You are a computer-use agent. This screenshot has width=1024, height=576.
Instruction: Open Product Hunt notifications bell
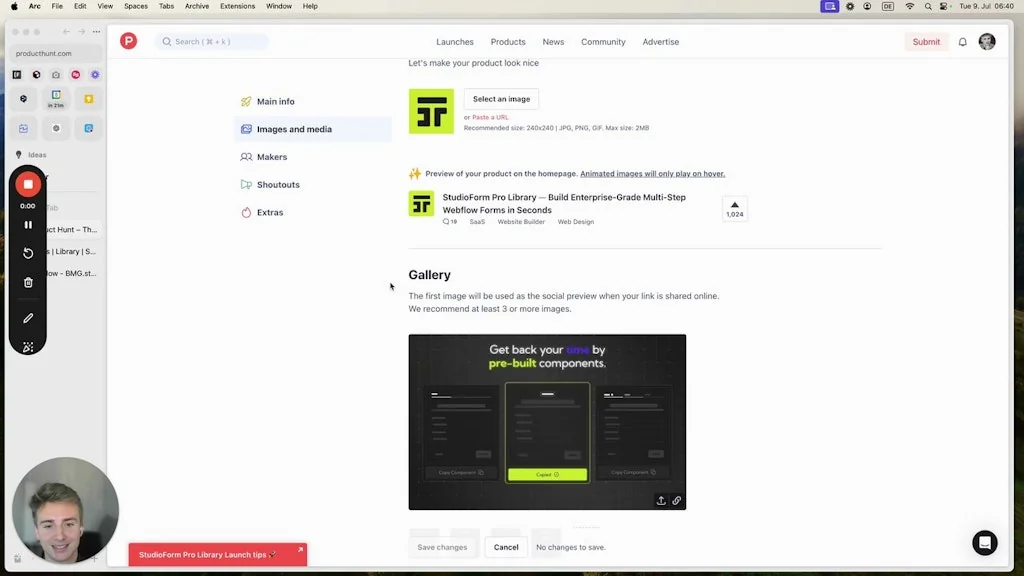(961, 41)
